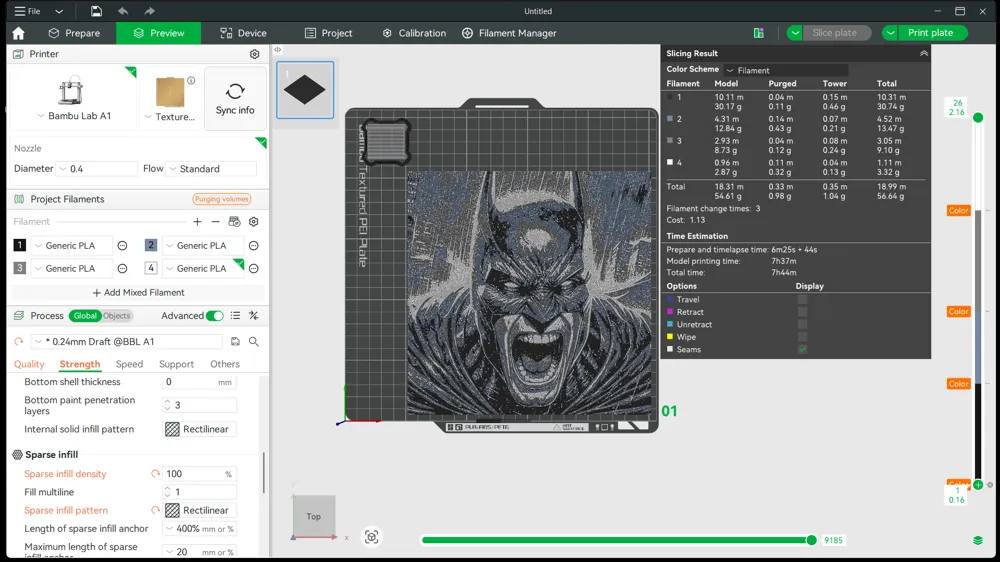Image resolution: width=1000 pixels, height=562 pixels.
Task: Select the Bambu Lab A1 printer
Action: 73,98
